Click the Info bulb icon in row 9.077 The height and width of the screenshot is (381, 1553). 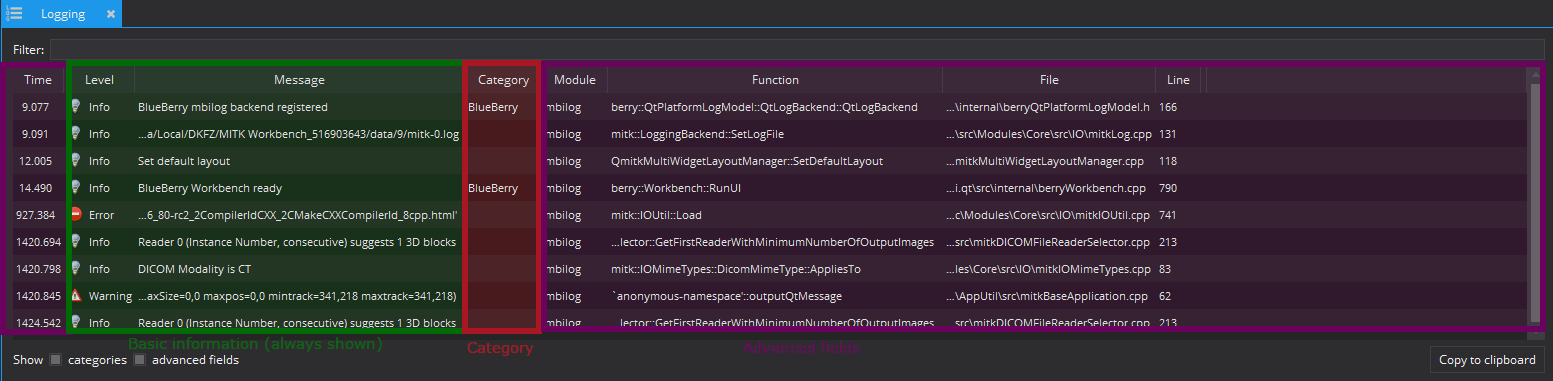76,106
